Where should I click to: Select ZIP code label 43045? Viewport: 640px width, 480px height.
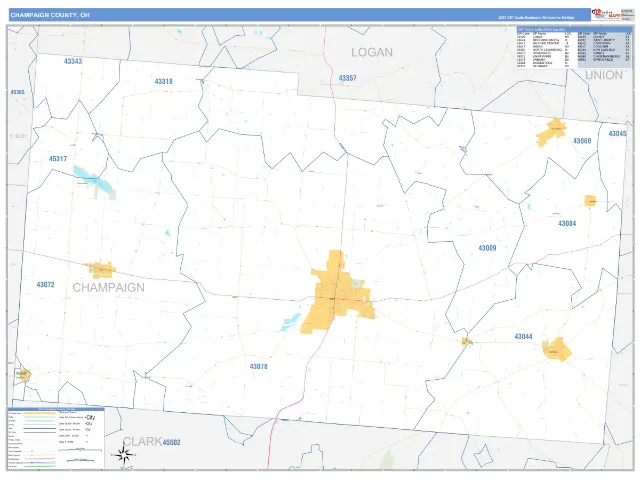click(617, 133)
